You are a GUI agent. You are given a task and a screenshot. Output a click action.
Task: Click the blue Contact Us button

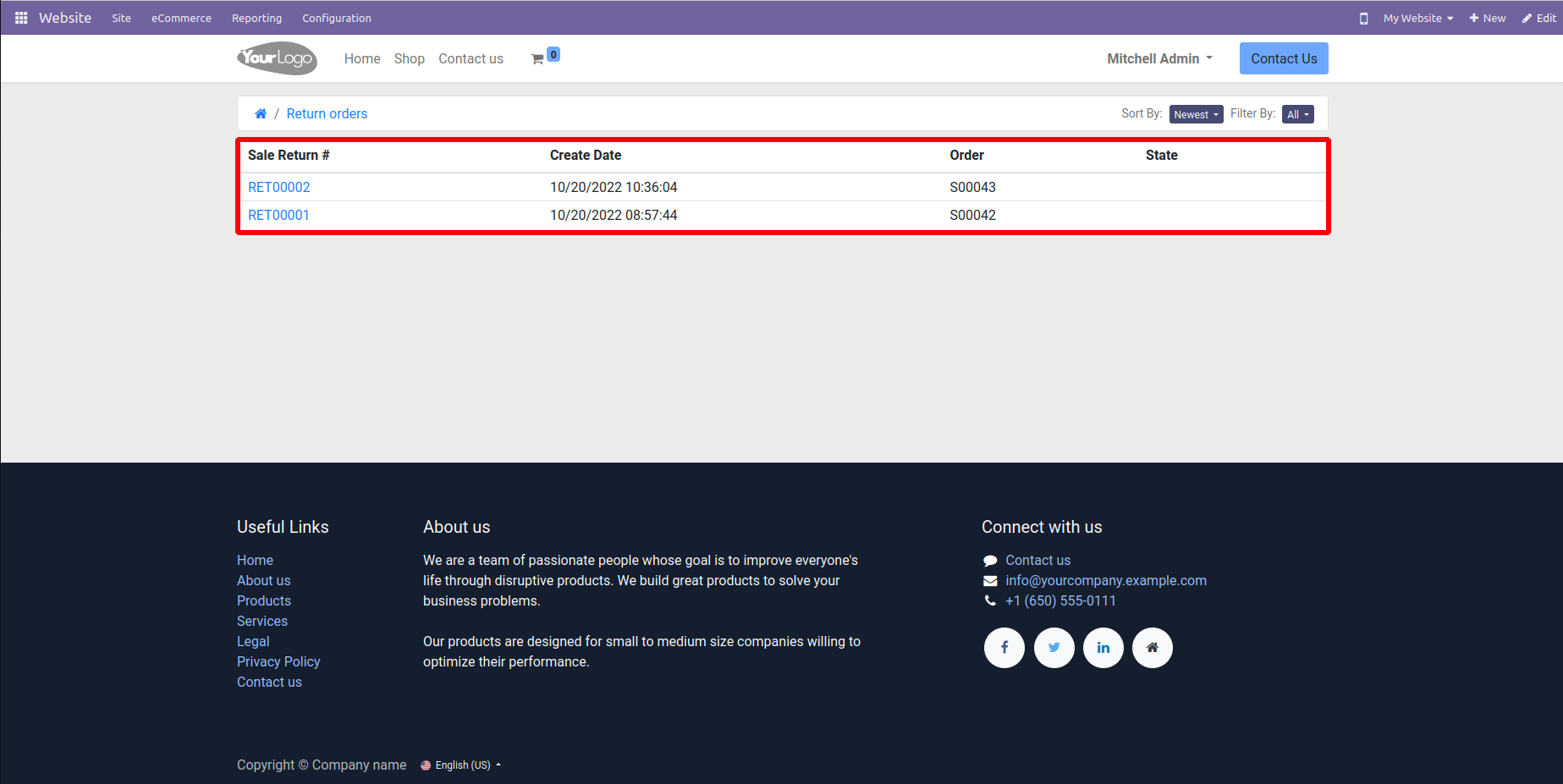pyautogui.click(x=1284, y=58)
